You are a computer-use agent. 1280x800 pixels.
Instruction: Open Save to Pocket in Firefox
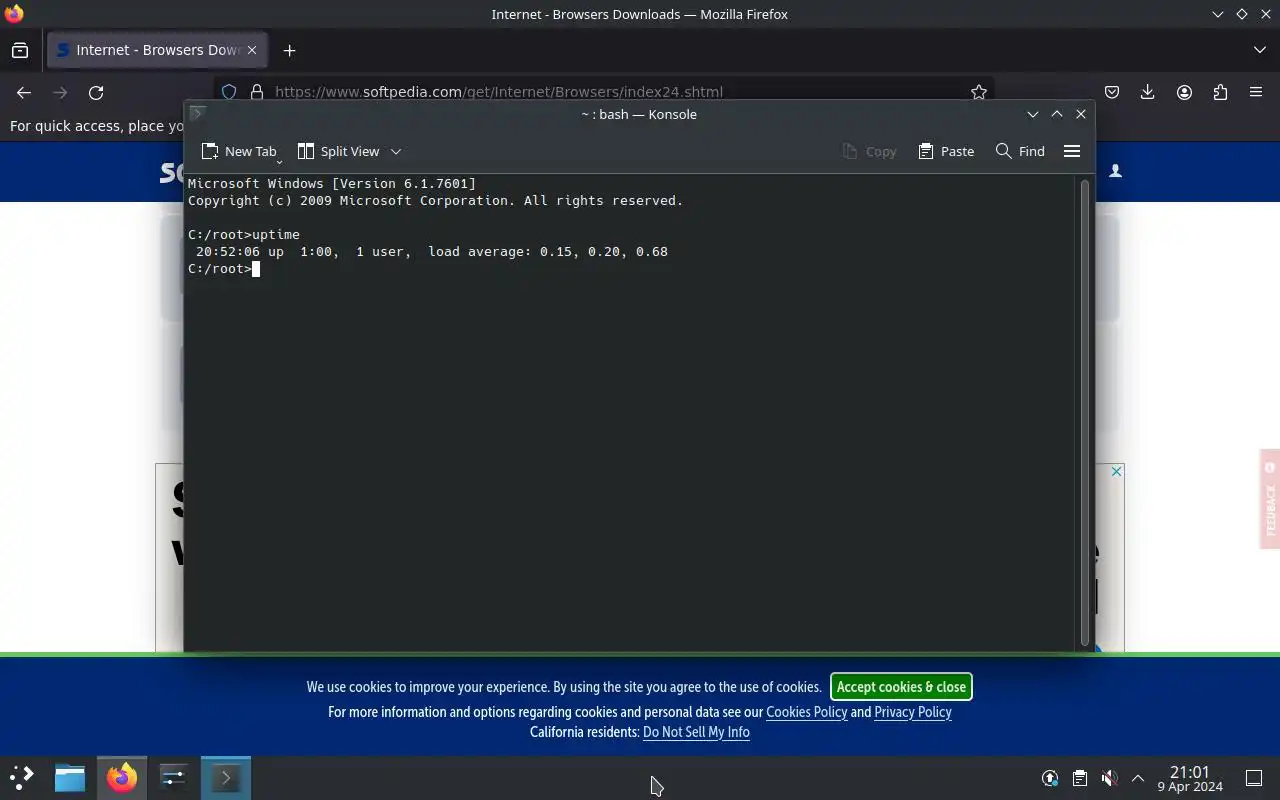[1112, 92]
